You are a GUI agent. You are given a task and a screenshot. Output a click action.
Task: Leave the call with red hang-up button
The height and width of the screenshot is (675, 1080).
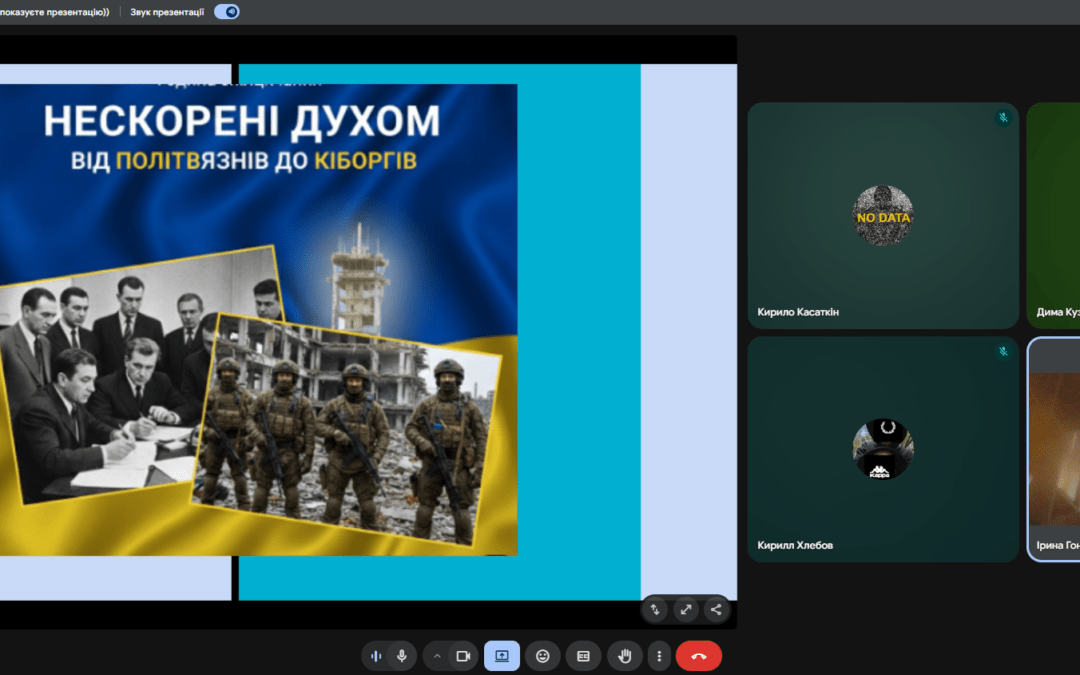click(x=698, y=656)
